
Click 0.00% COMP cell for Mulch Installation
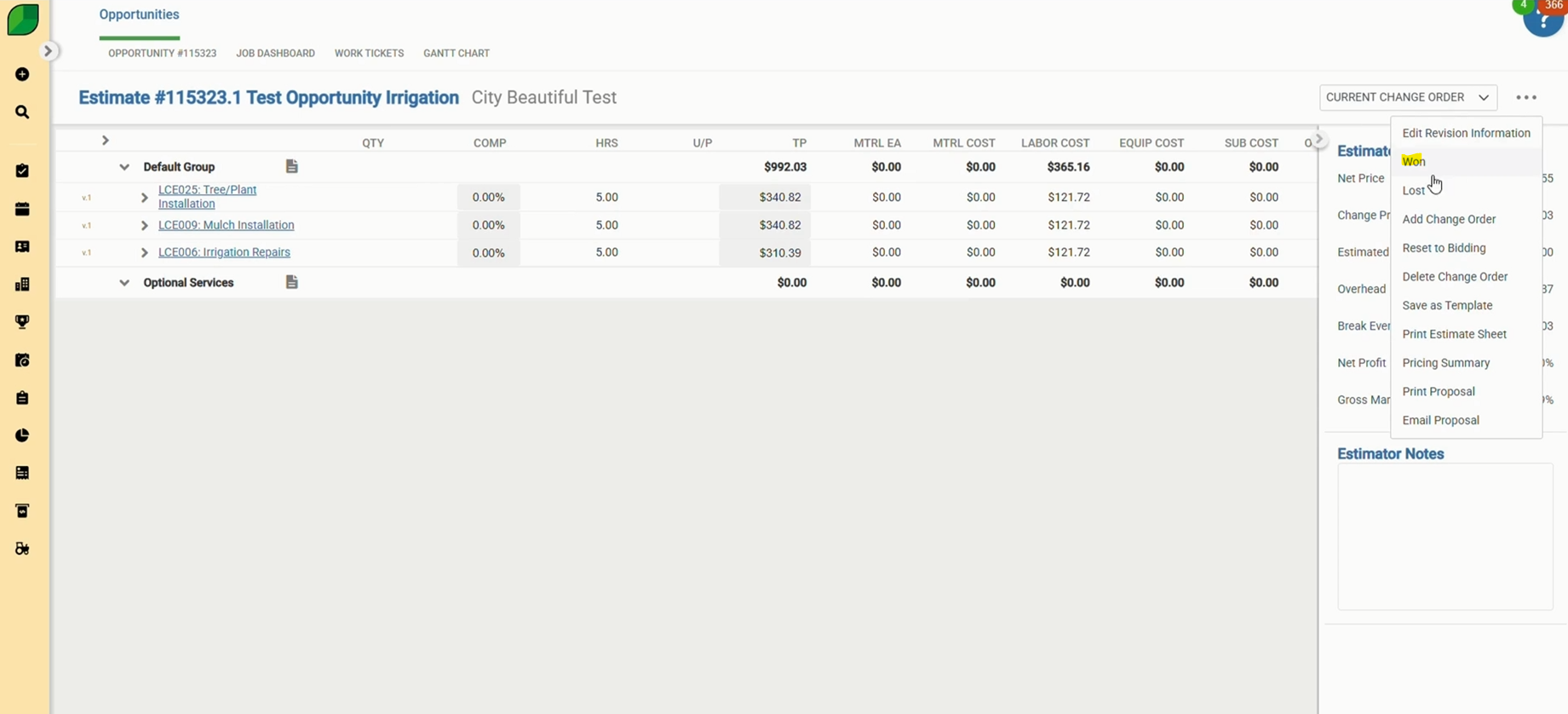[488, 226]
